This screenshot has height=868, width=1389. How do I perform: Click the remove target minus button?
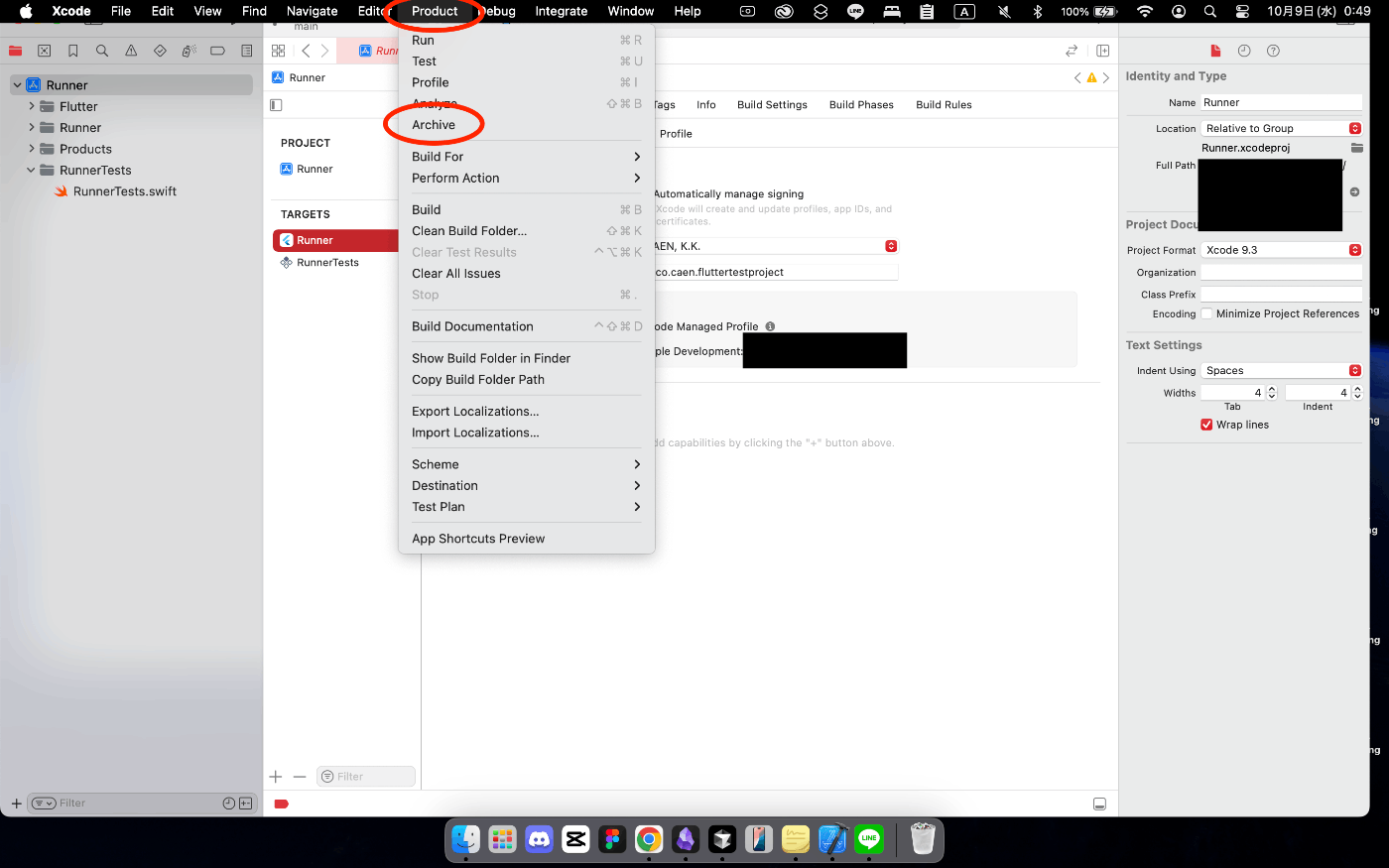click(300, 777)
